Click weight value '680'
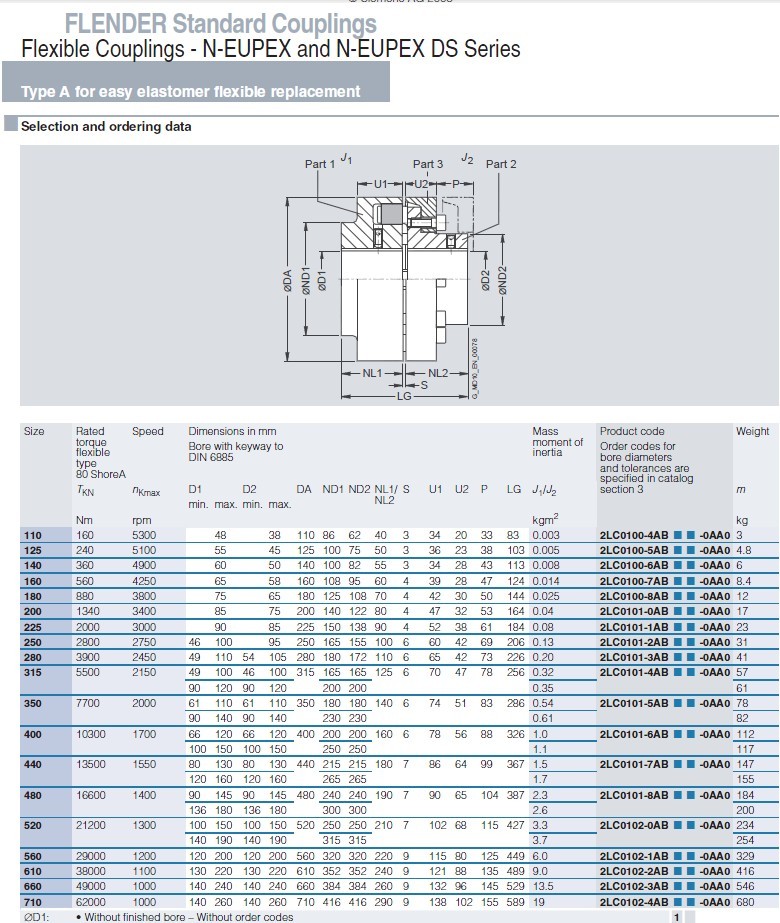This screenshot has width=780, height=923. [x=745, y=902]
